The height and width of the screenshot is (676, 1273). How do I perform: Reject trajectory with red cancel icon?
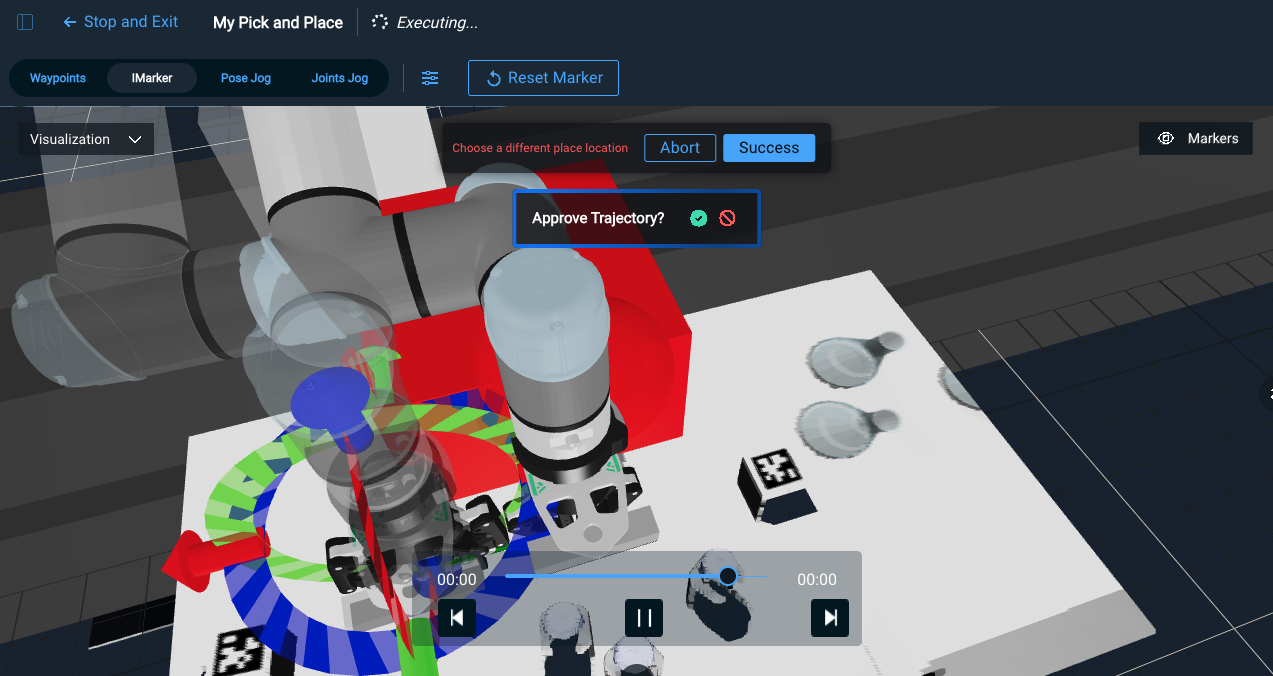727,218
